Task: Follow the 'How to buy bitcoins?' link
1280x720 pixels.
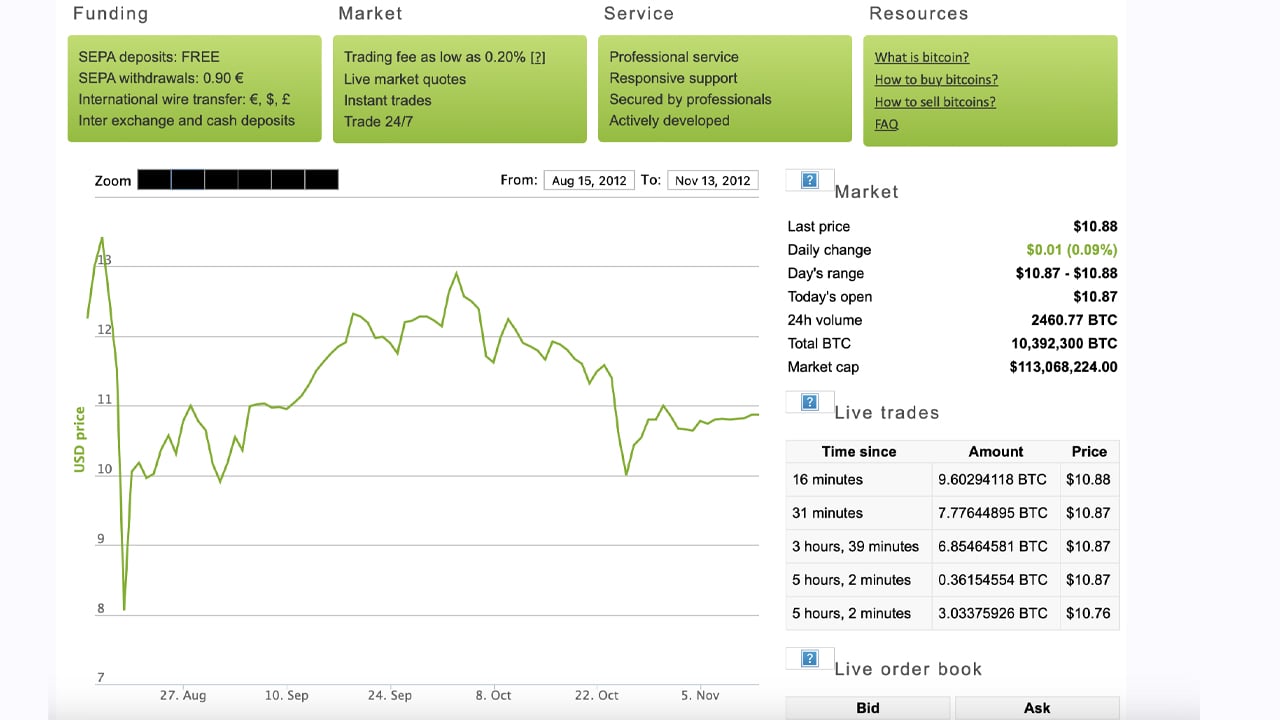Action: [x=936, y=80]
